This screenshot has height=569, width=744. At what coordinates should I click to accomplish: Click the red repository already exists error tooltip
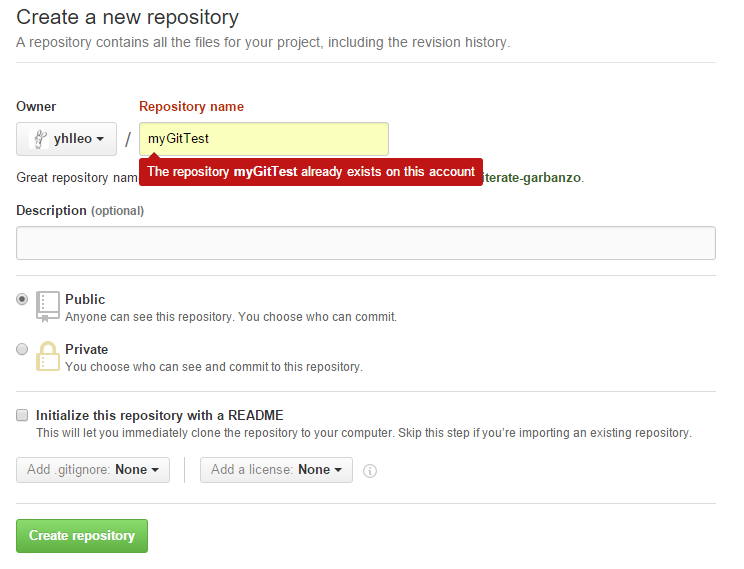pyautogui.click(x=311, y=172)
